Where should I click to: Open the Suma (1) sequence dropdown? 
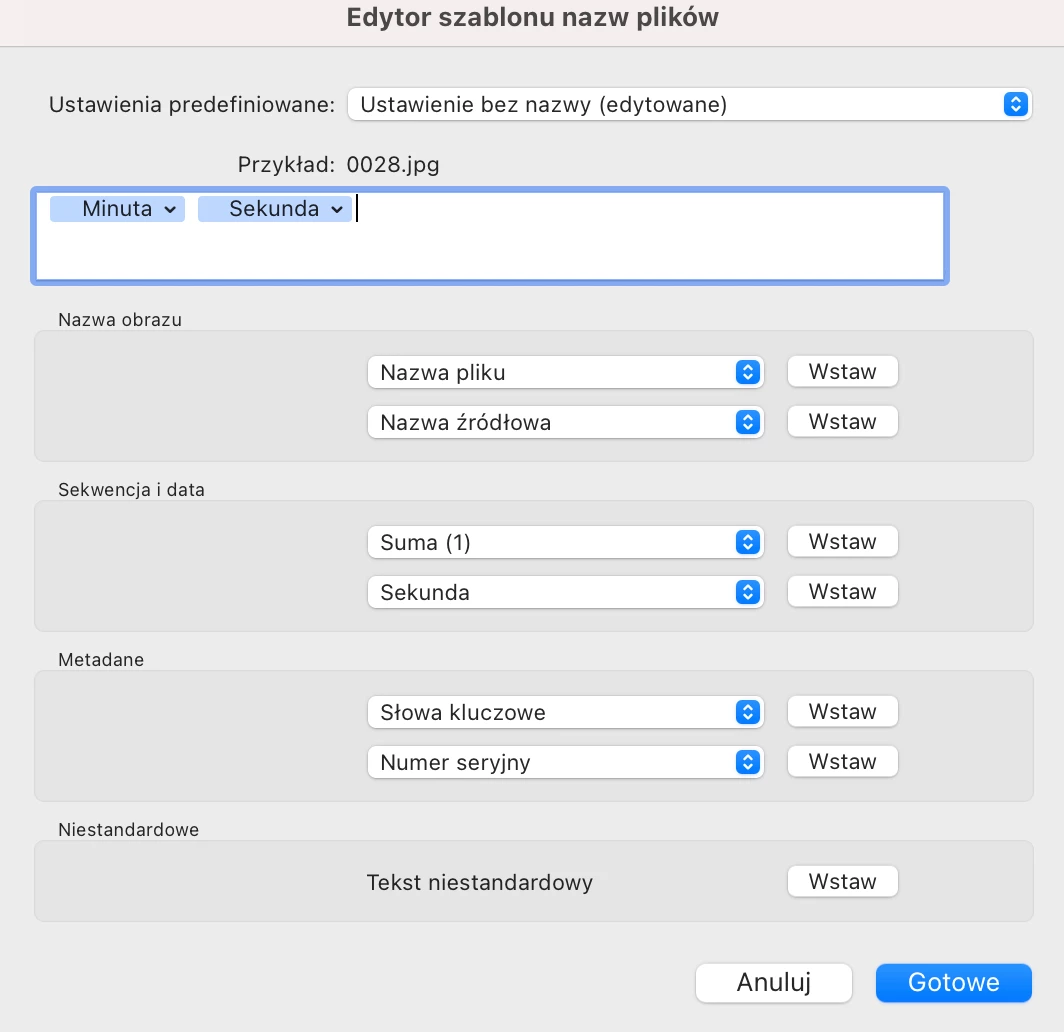pyautogui.click(x=565, y=543)
